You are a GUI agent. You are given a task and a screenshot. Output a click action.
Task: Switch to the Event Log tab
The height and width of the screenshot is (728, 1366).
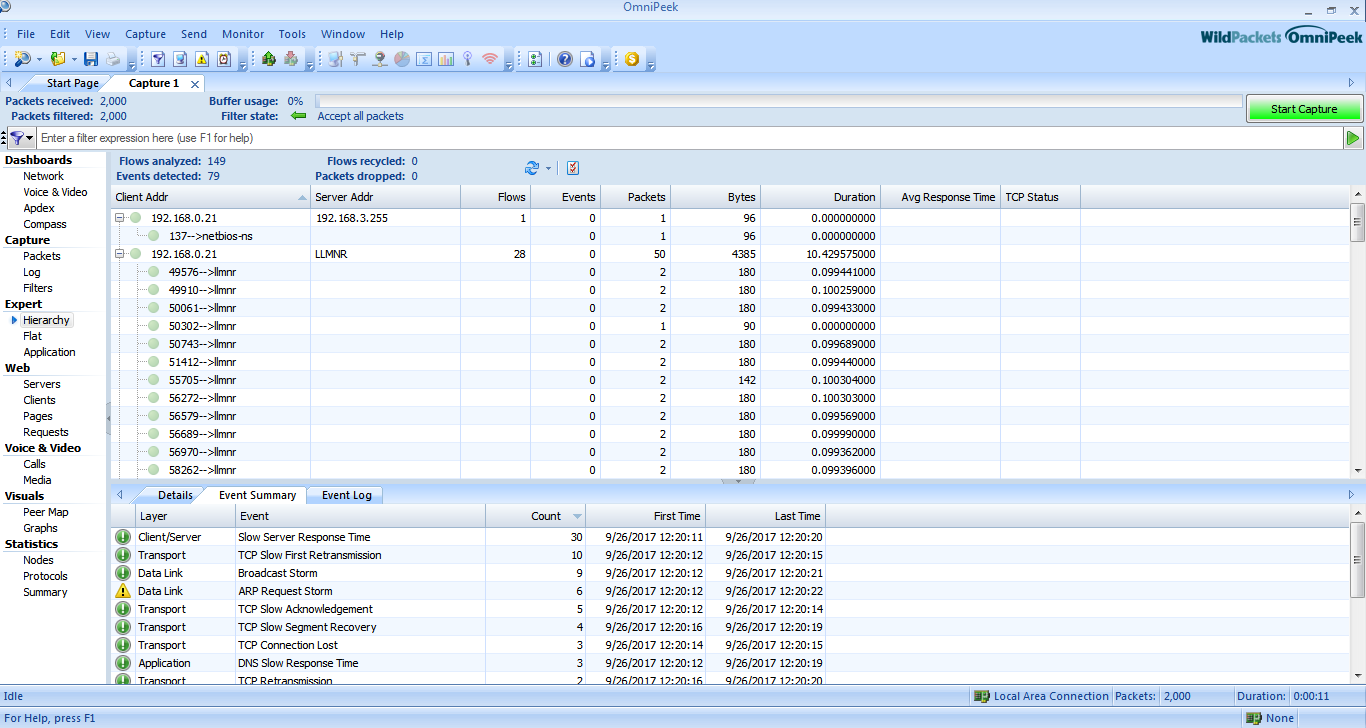346,495
